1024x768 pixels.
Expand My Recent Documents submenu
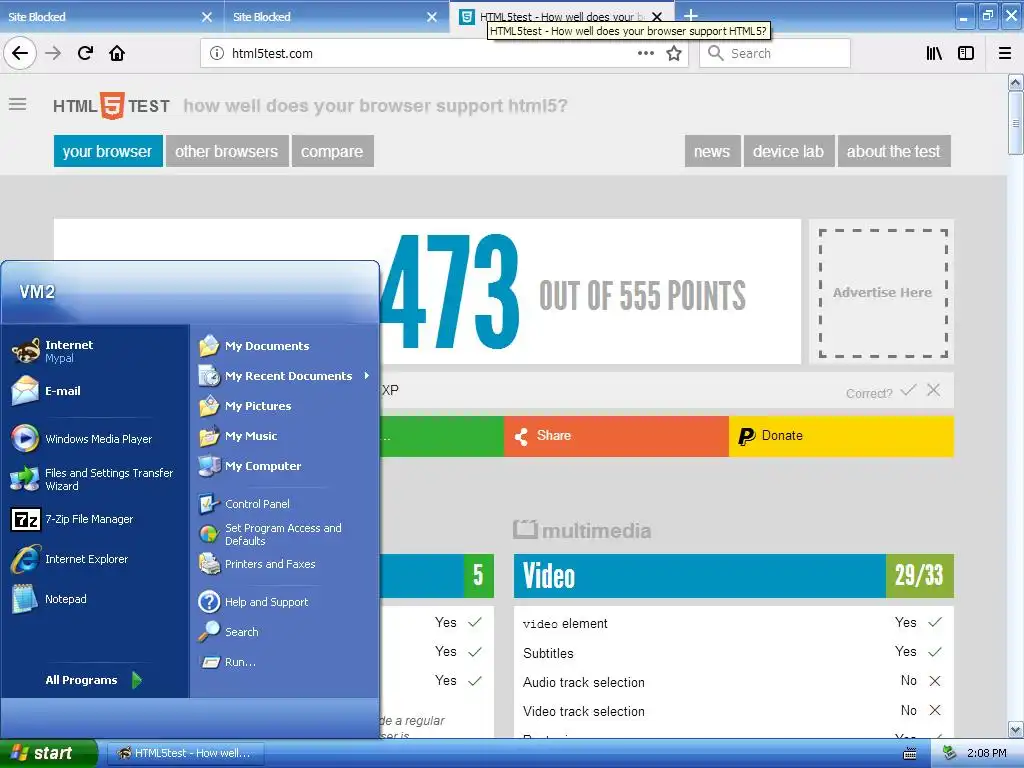(284, 376)
